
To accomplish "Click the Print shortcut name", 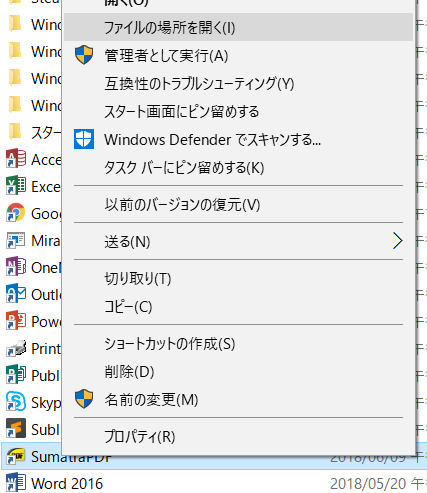I will 46,349.
